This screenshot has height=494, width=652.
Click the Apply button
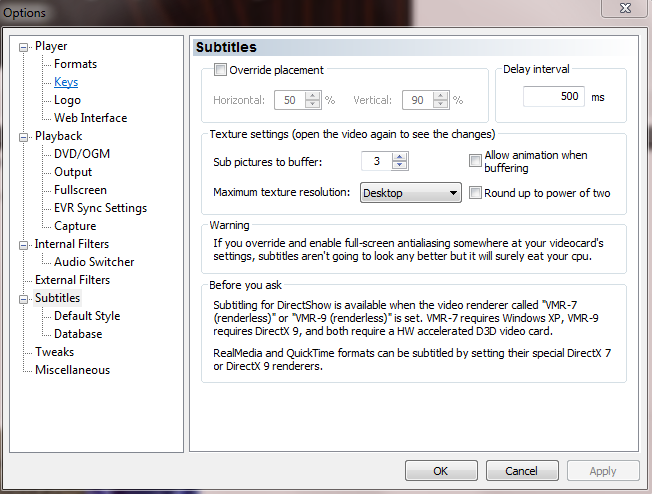[603, 471]
